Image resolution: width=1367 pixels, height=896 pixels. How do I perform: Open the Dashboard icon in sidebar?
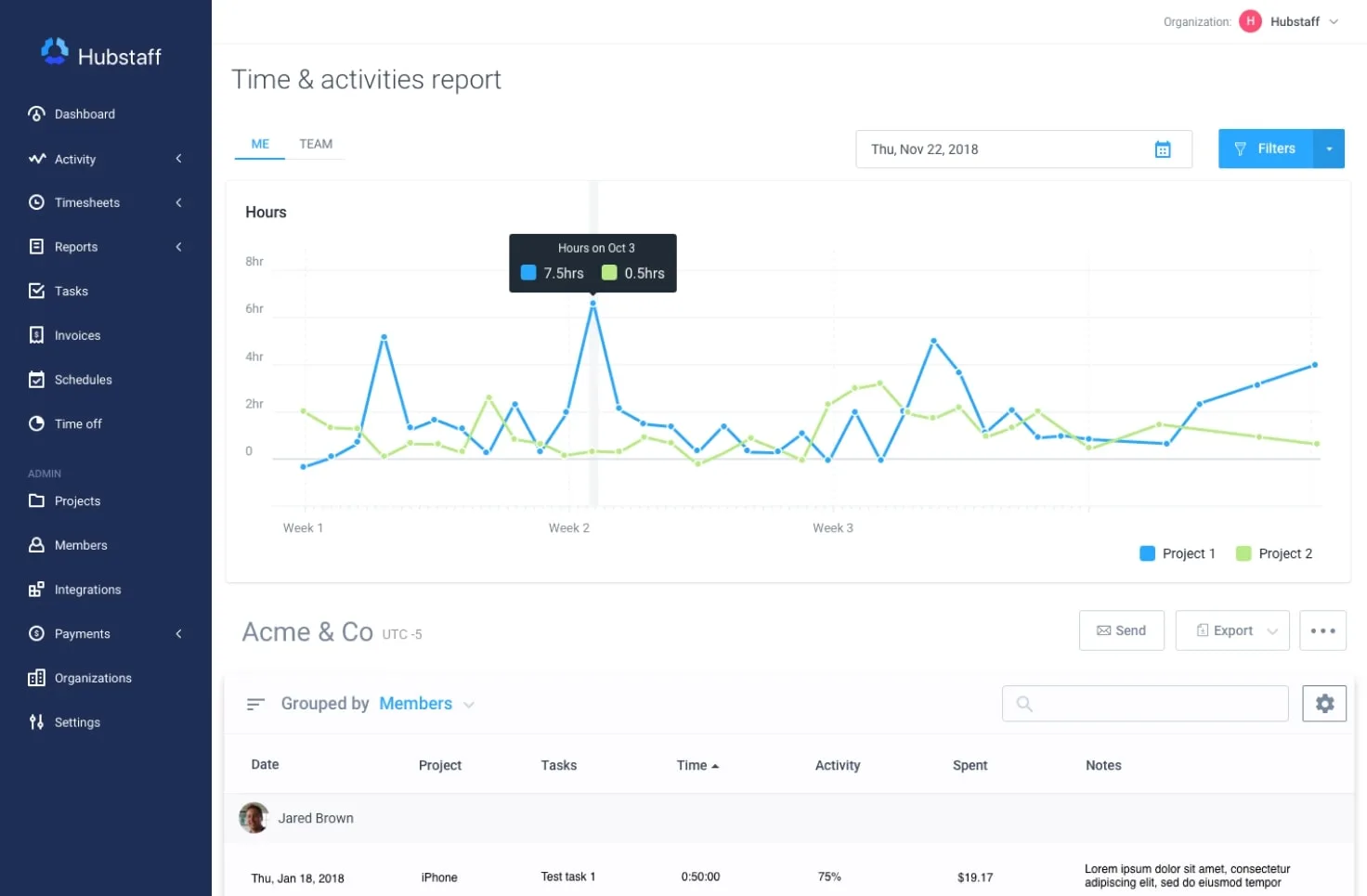point(36,114)
